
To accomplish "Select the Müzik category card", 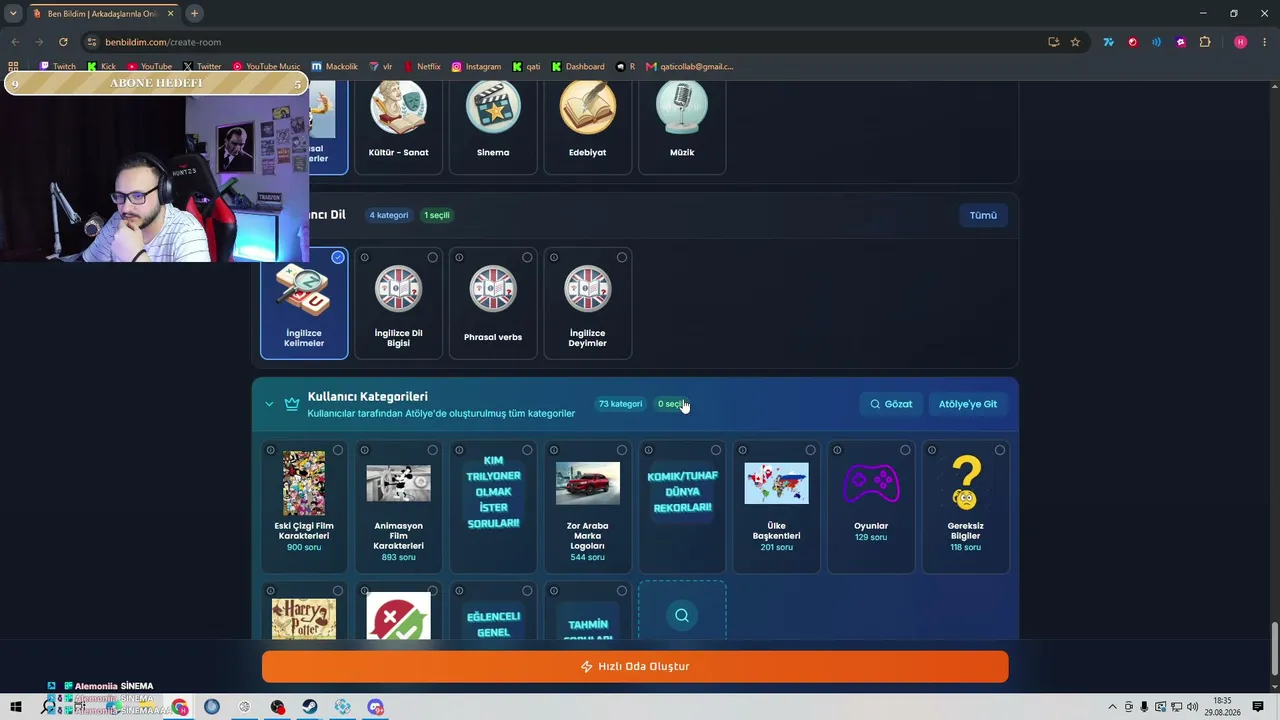I will pos(682,126).
